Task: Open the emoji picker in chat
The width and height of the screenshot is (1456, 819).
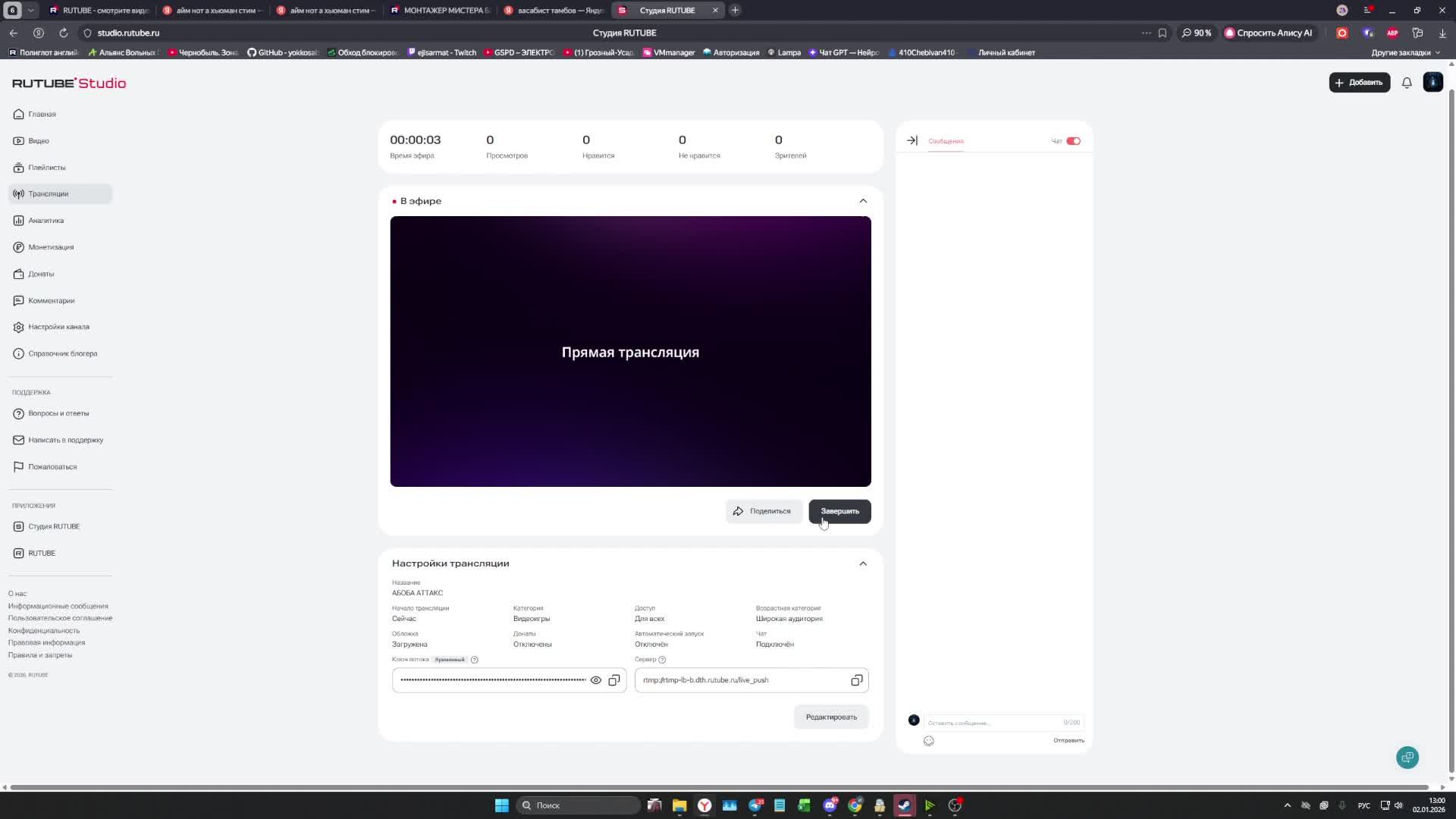Action: (929, 741)
